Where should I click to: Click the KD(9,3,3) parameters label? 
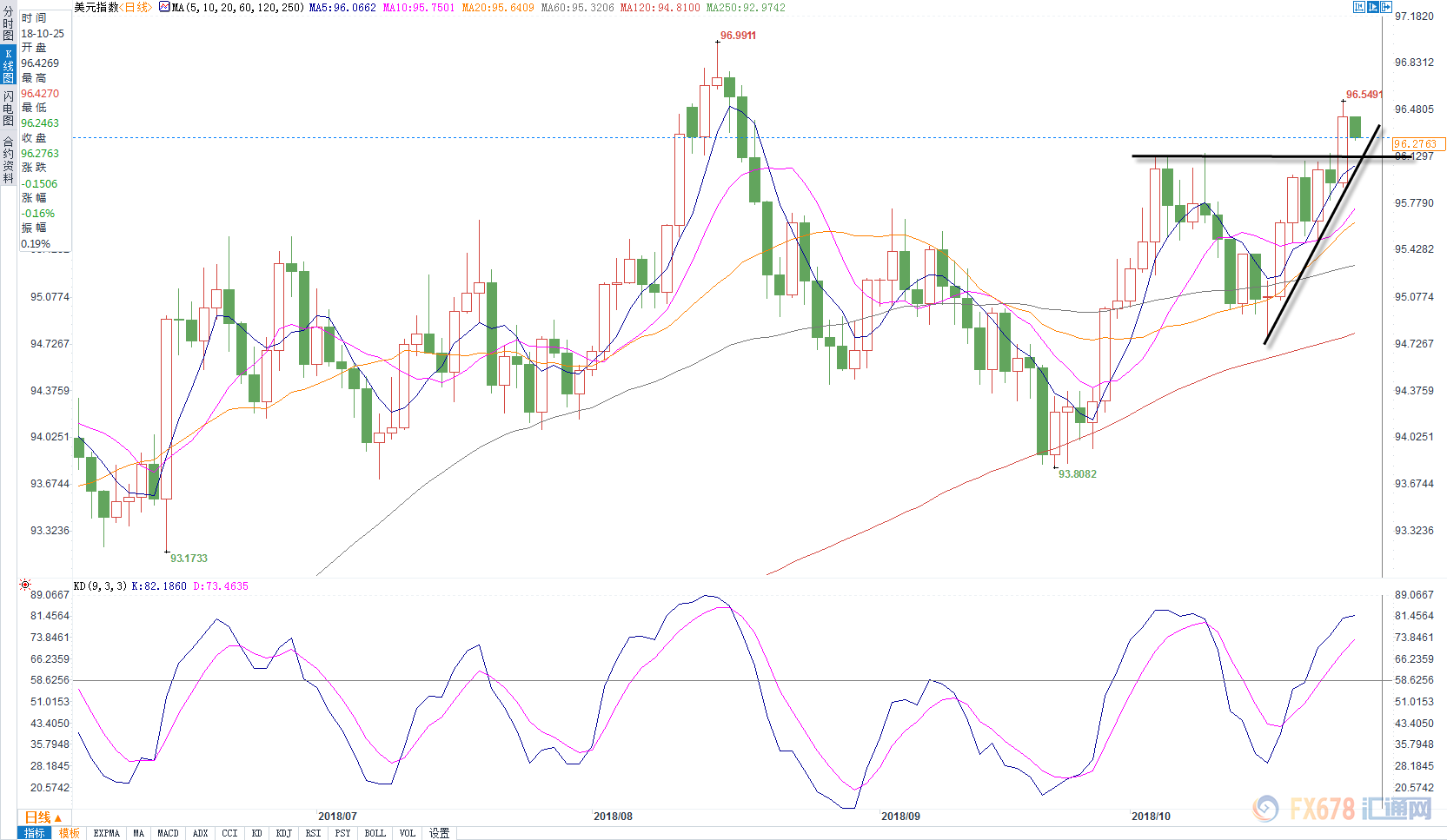(101, 586)
